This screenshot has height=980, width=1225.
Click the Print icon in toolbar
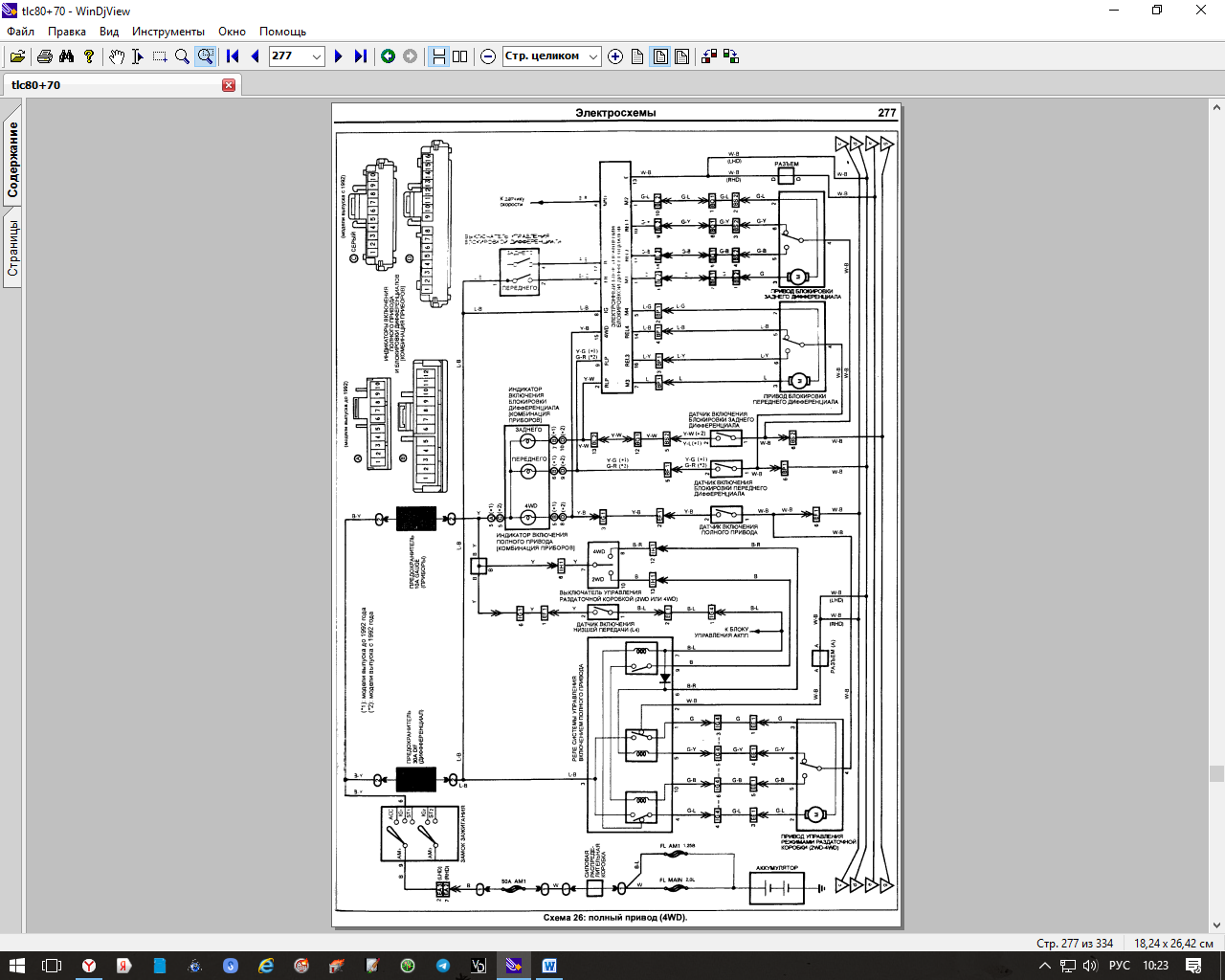[44, 56]
